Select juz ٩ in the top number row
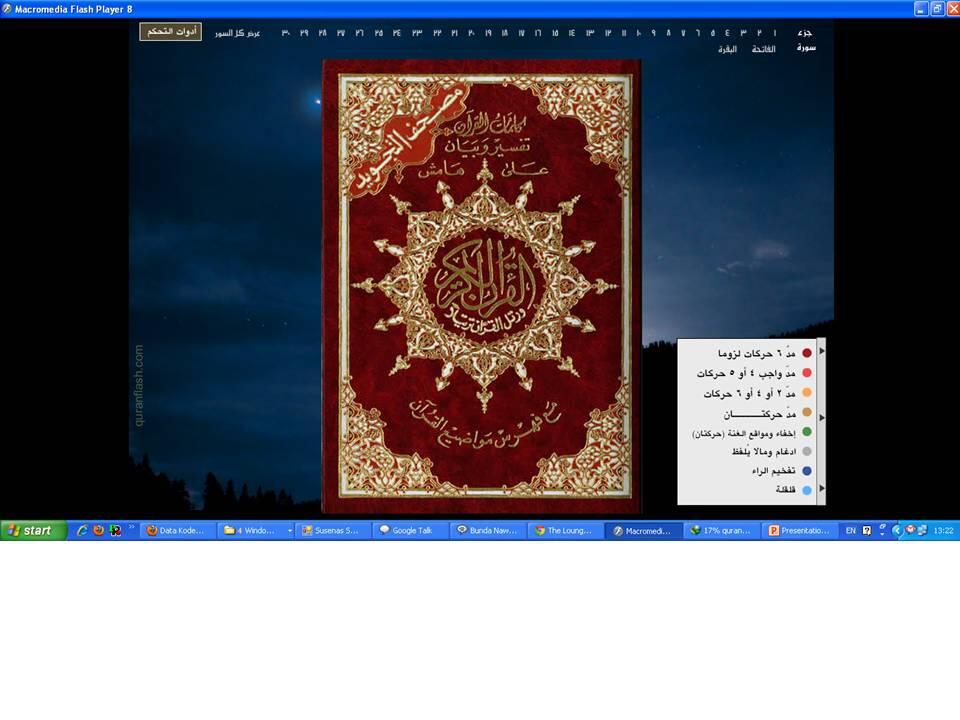Screen dimensions: 960x720 pos(653,33)
